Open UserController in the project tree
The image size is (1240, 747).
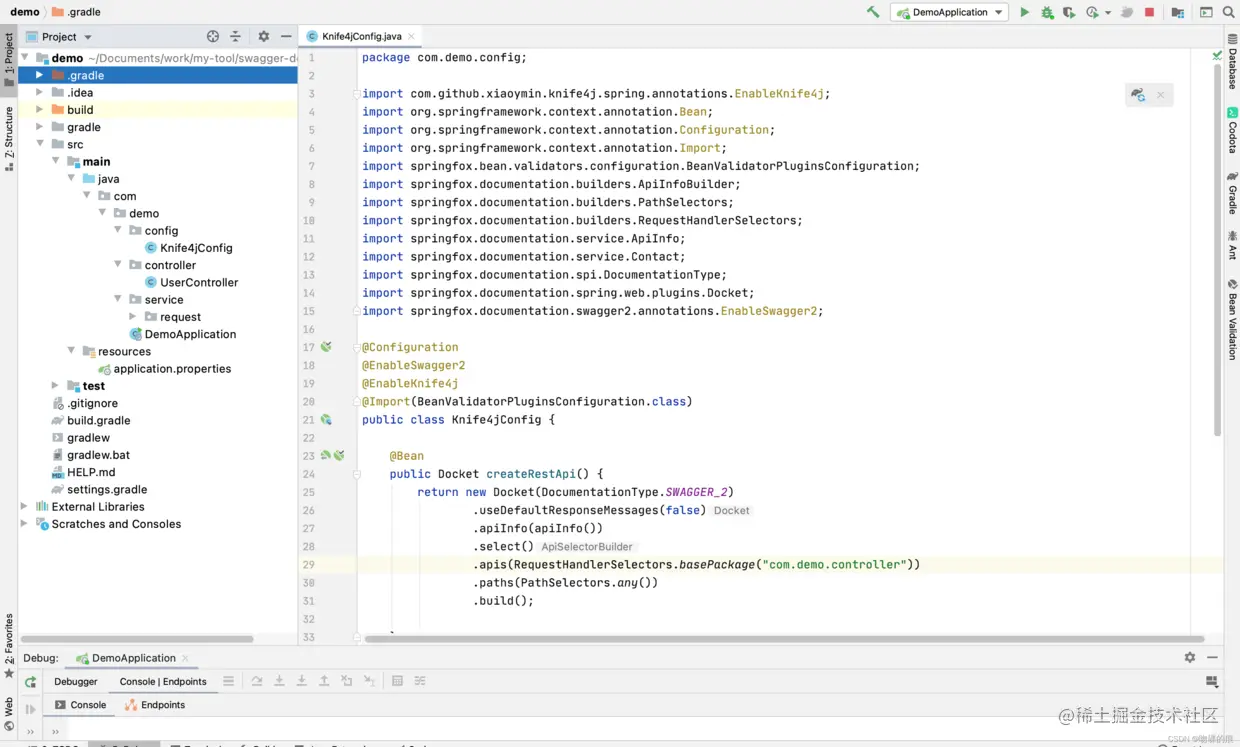point(199,282)
